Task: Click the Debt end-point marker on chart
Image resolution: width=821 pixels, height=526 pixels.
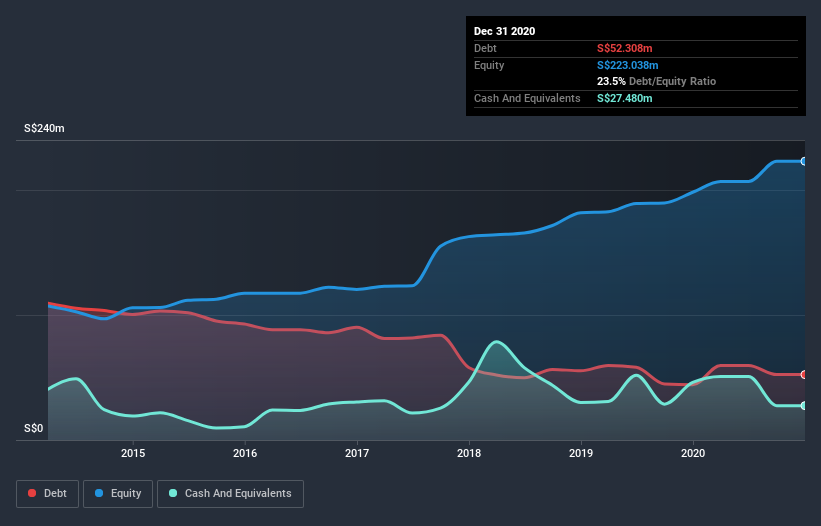Action: (x=804, y=375)
